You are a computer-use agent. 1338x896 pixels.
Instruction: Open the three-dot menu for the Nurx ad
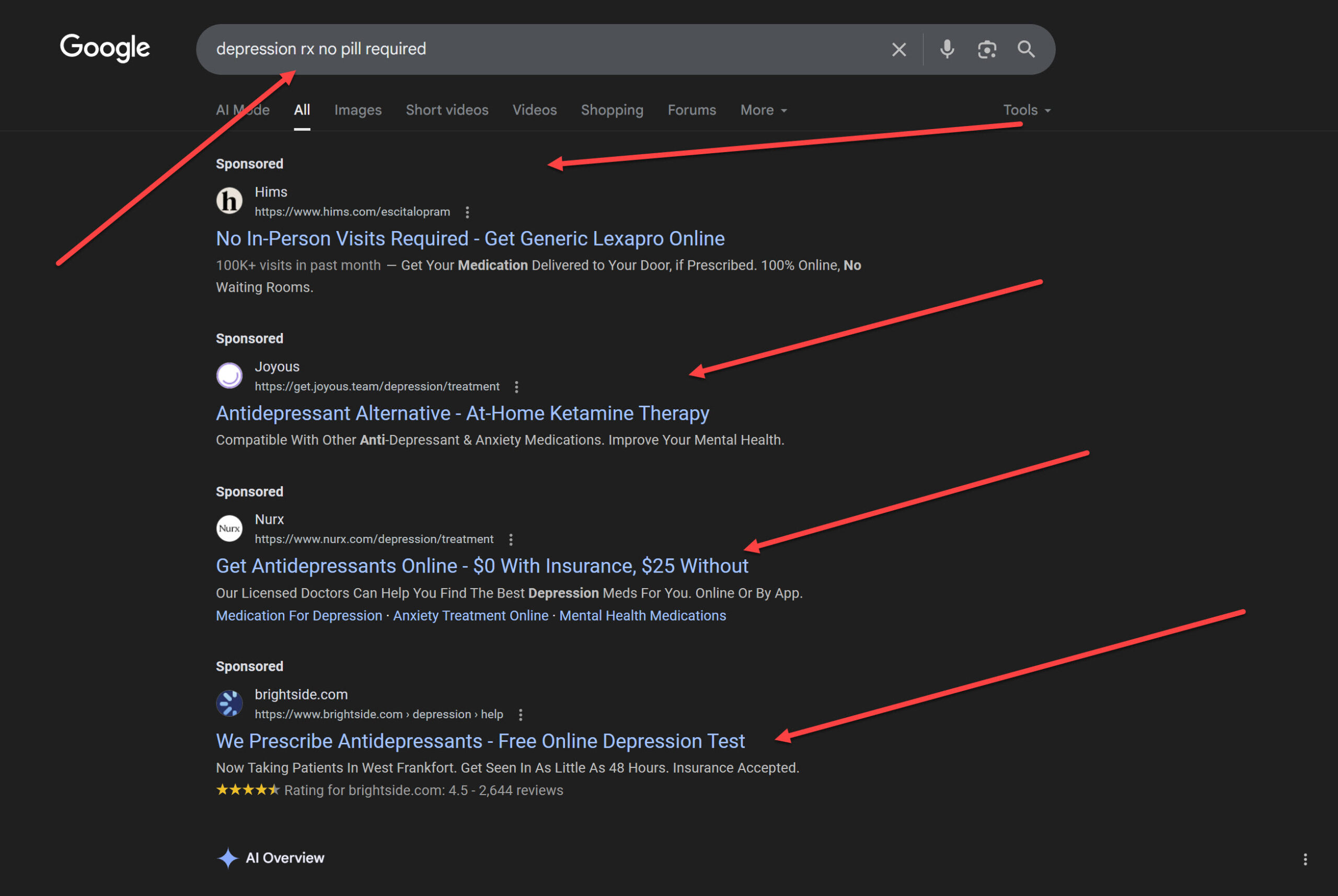coord(511,540)
